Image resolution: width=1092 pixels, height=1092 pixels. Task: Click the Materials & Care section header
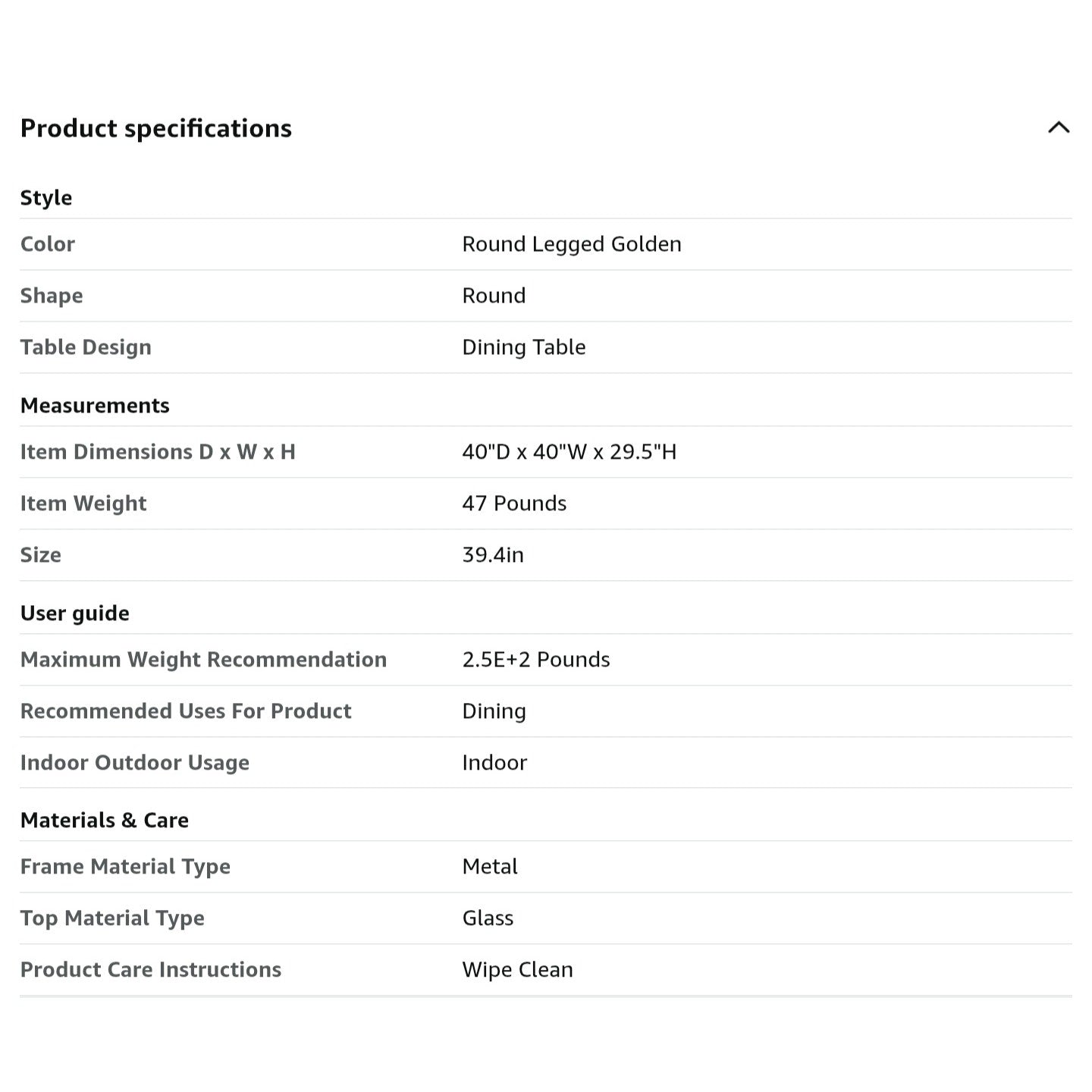[x=105, y=821]
